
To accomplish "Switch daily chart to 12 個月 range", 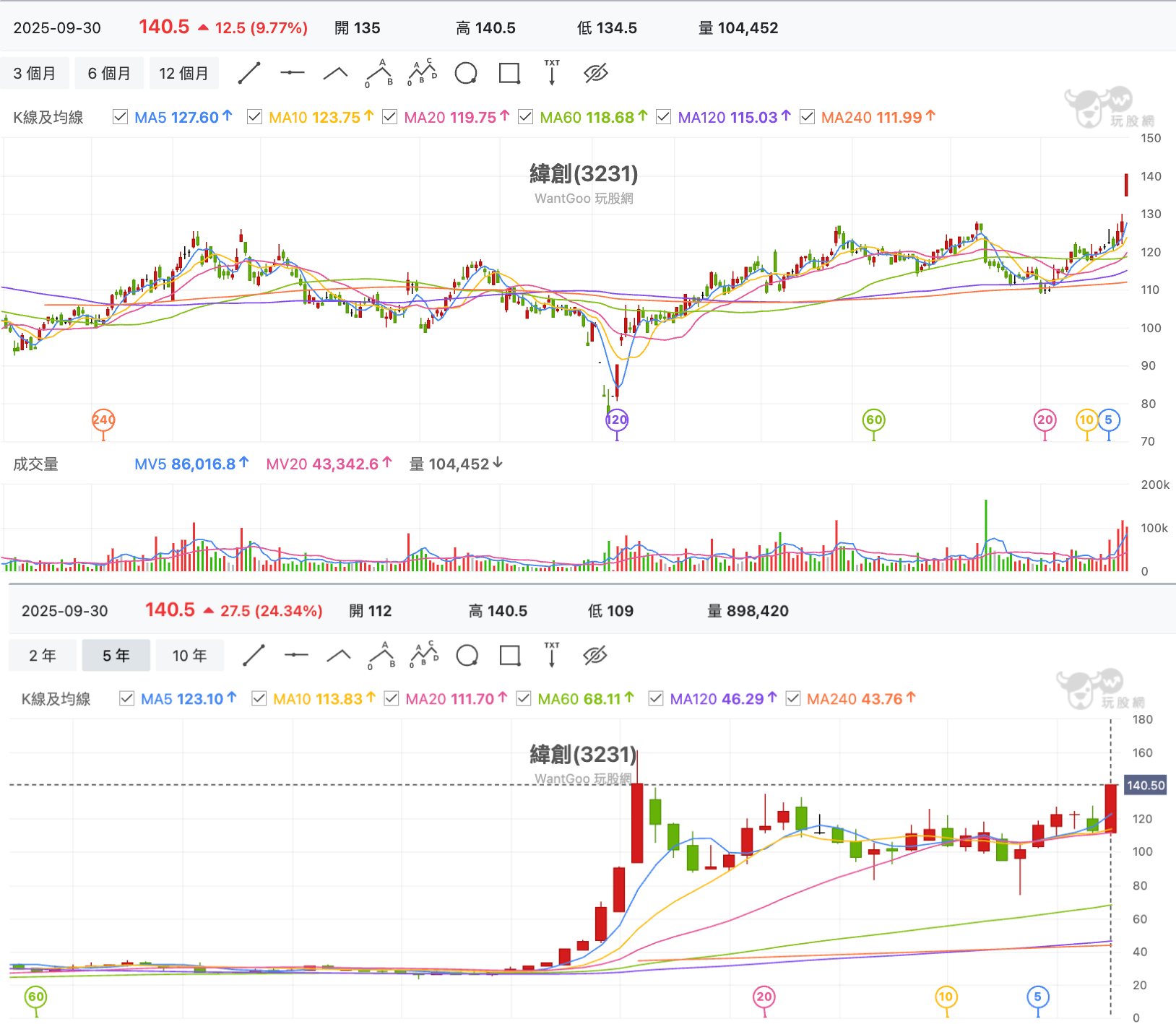I will tap(184, 73).
